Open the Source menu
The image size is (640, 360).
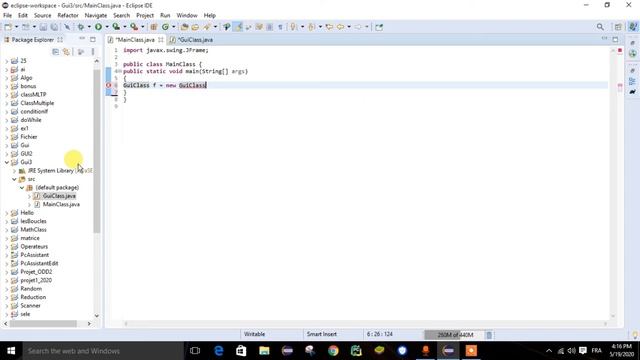click(x=42, y=16)
